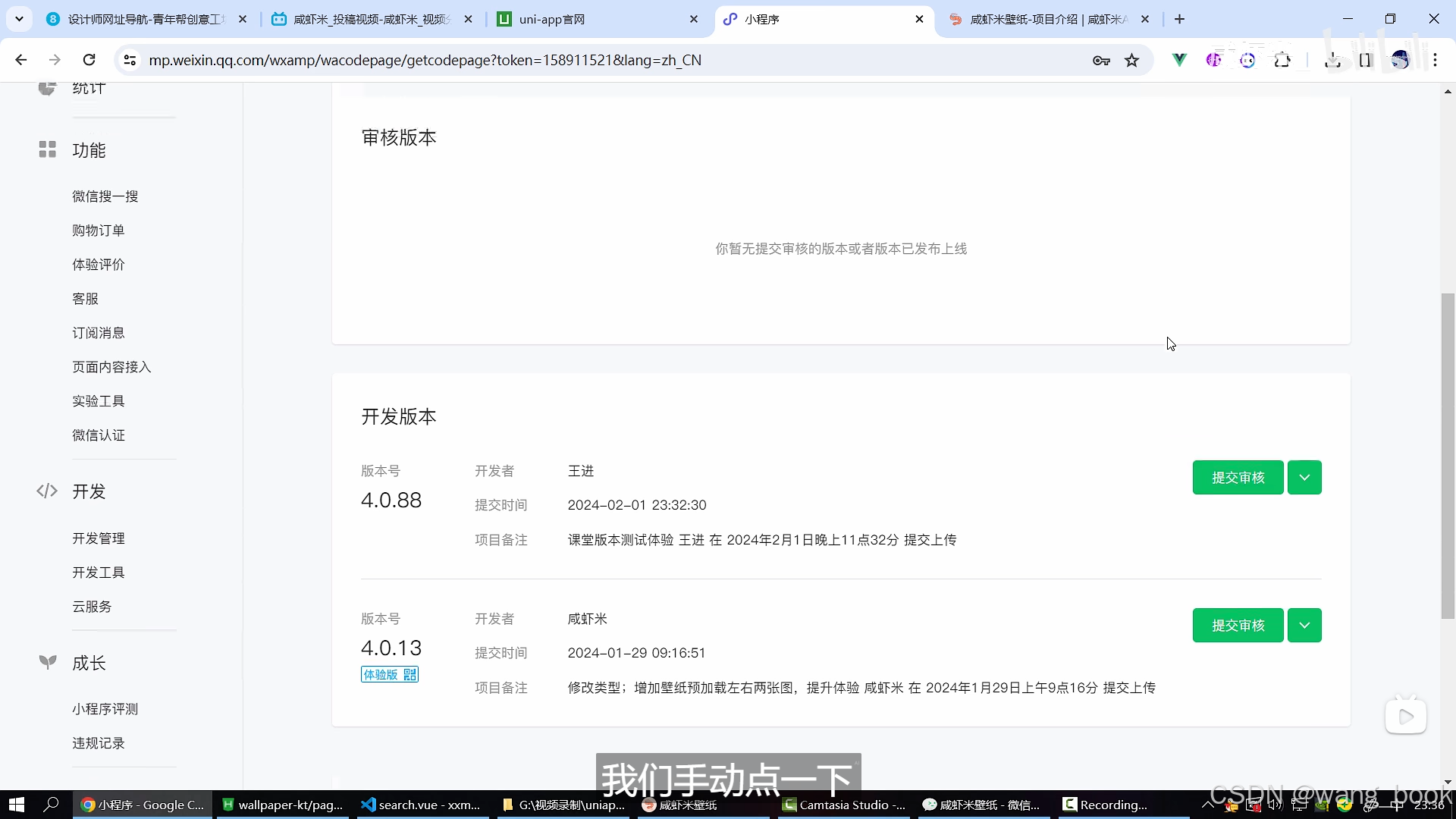This screenshot has width=1456, height=819.
Task: Open 实验工具 in the sidebar
Action: 99,401
